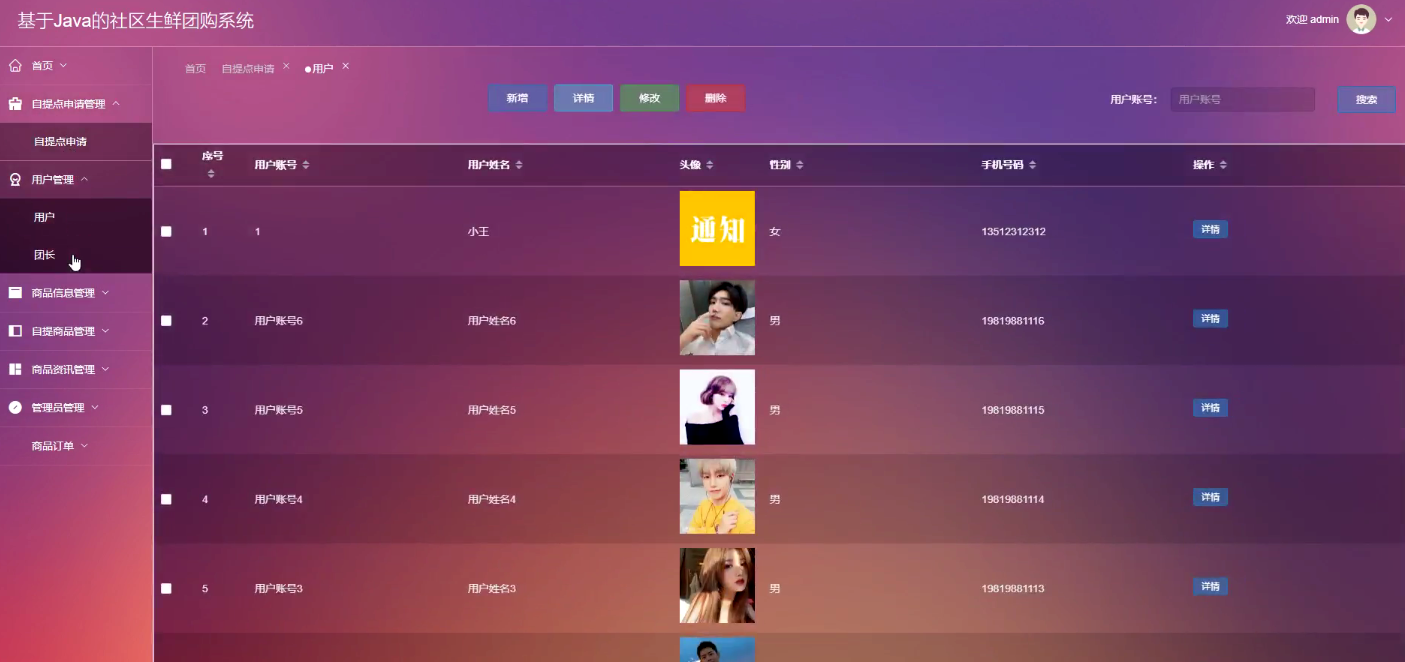Click the name cell 小王
Image resolution: width=1405 pixels, height=662 pixels.
pos(478,232)
